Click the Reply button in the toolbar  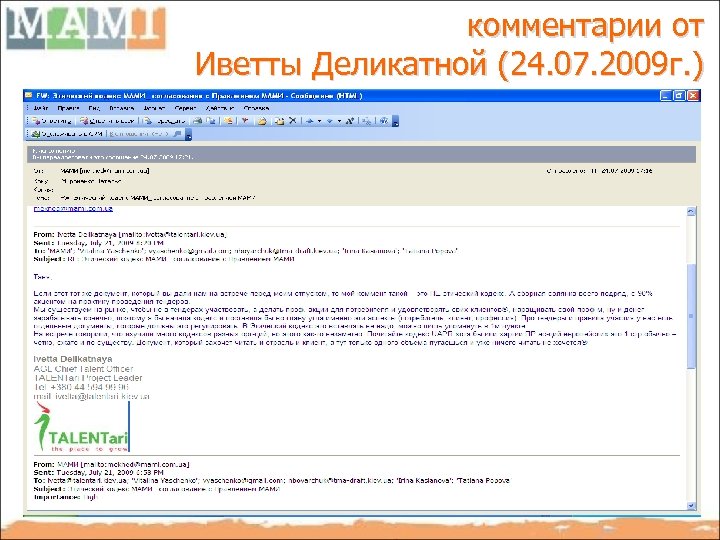(51, 121)
